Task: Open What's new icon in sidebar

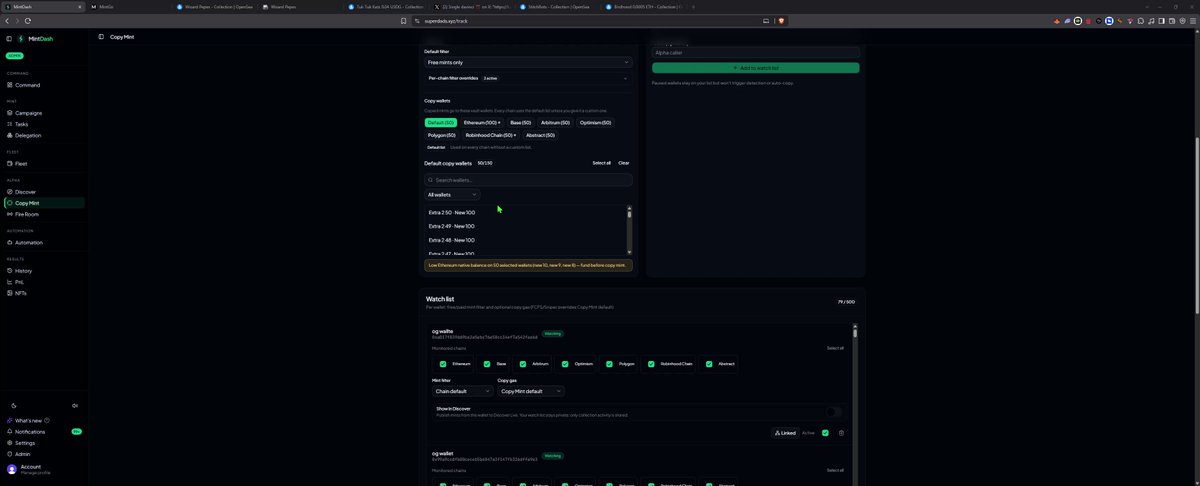Action: pos(9,421)
